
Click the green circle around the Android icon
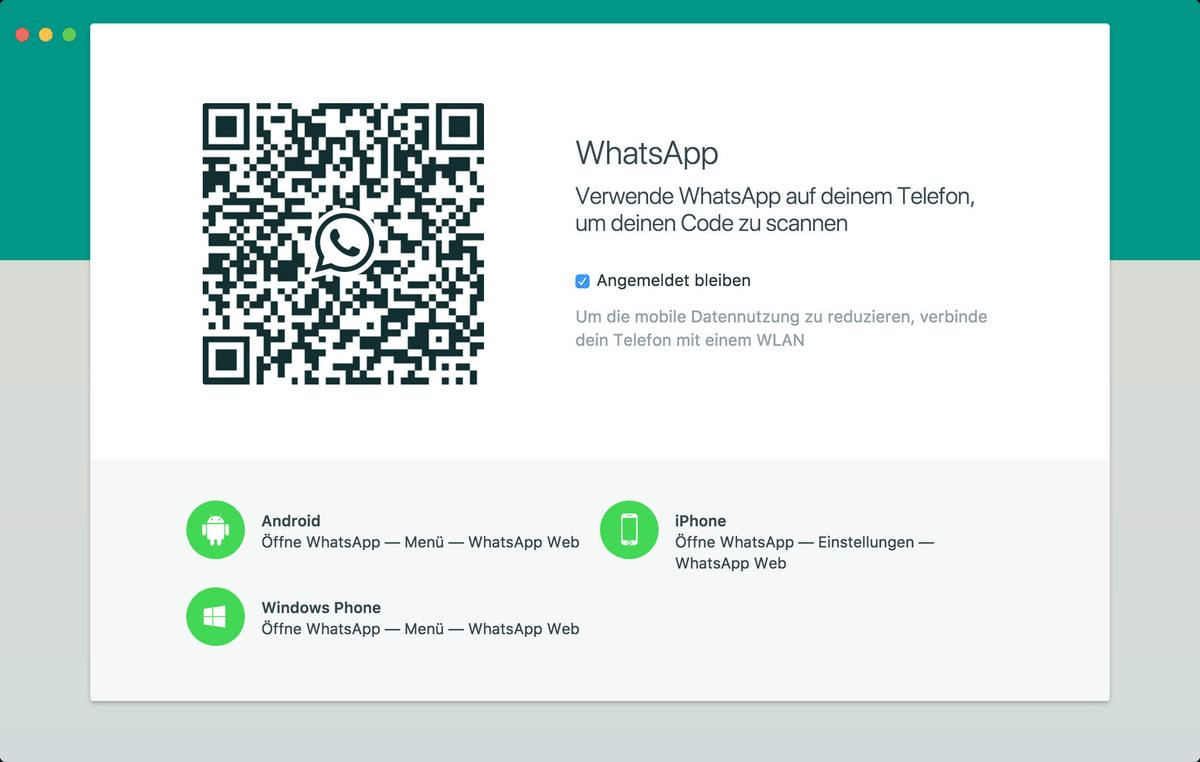tap(215, 529)
